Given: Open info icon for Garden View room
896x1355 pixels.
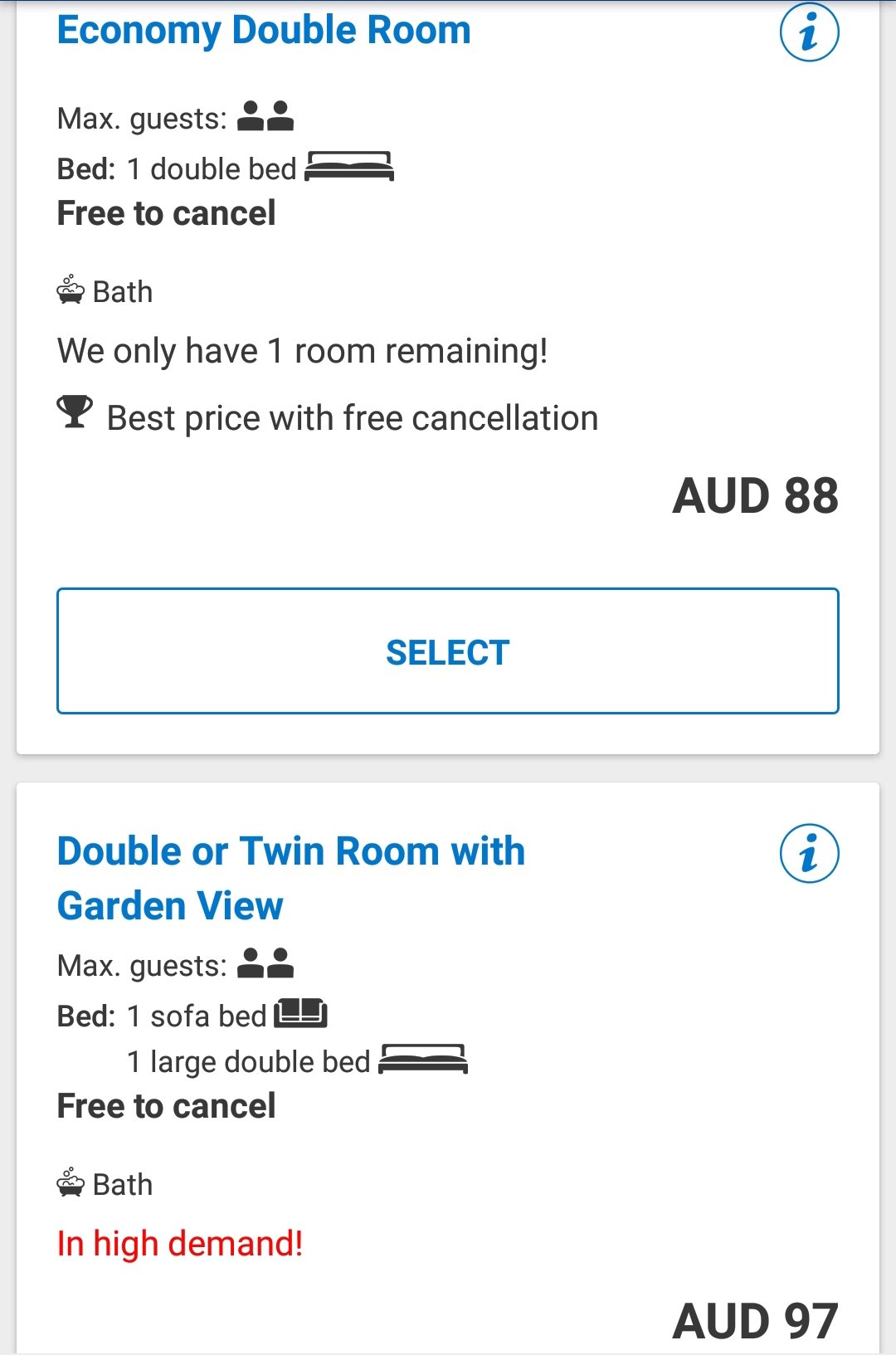Looking at the screenshot, I should pyautogui.click(x=809, y=853).
